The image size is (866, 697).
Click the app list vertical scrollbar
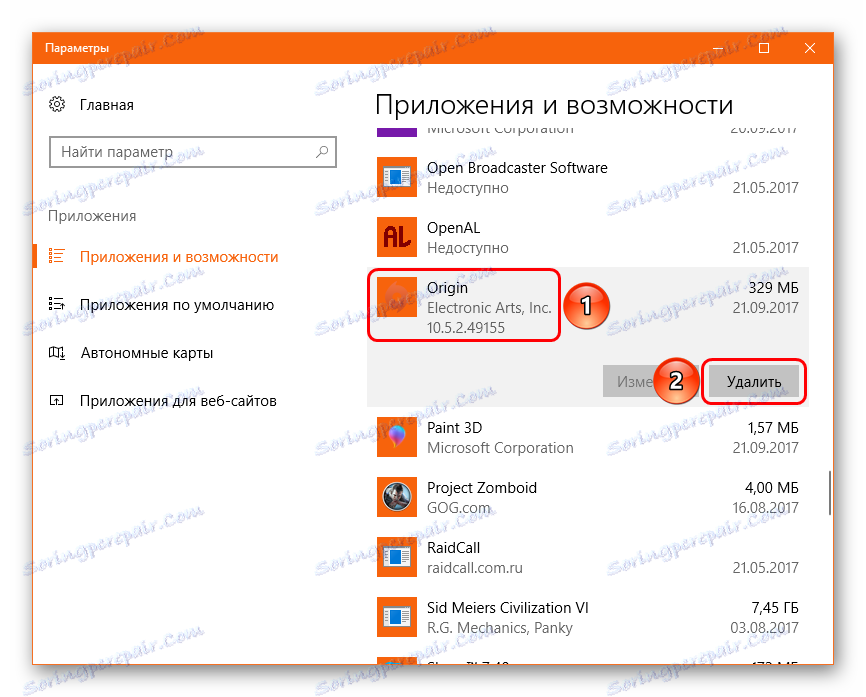point(830,493)
